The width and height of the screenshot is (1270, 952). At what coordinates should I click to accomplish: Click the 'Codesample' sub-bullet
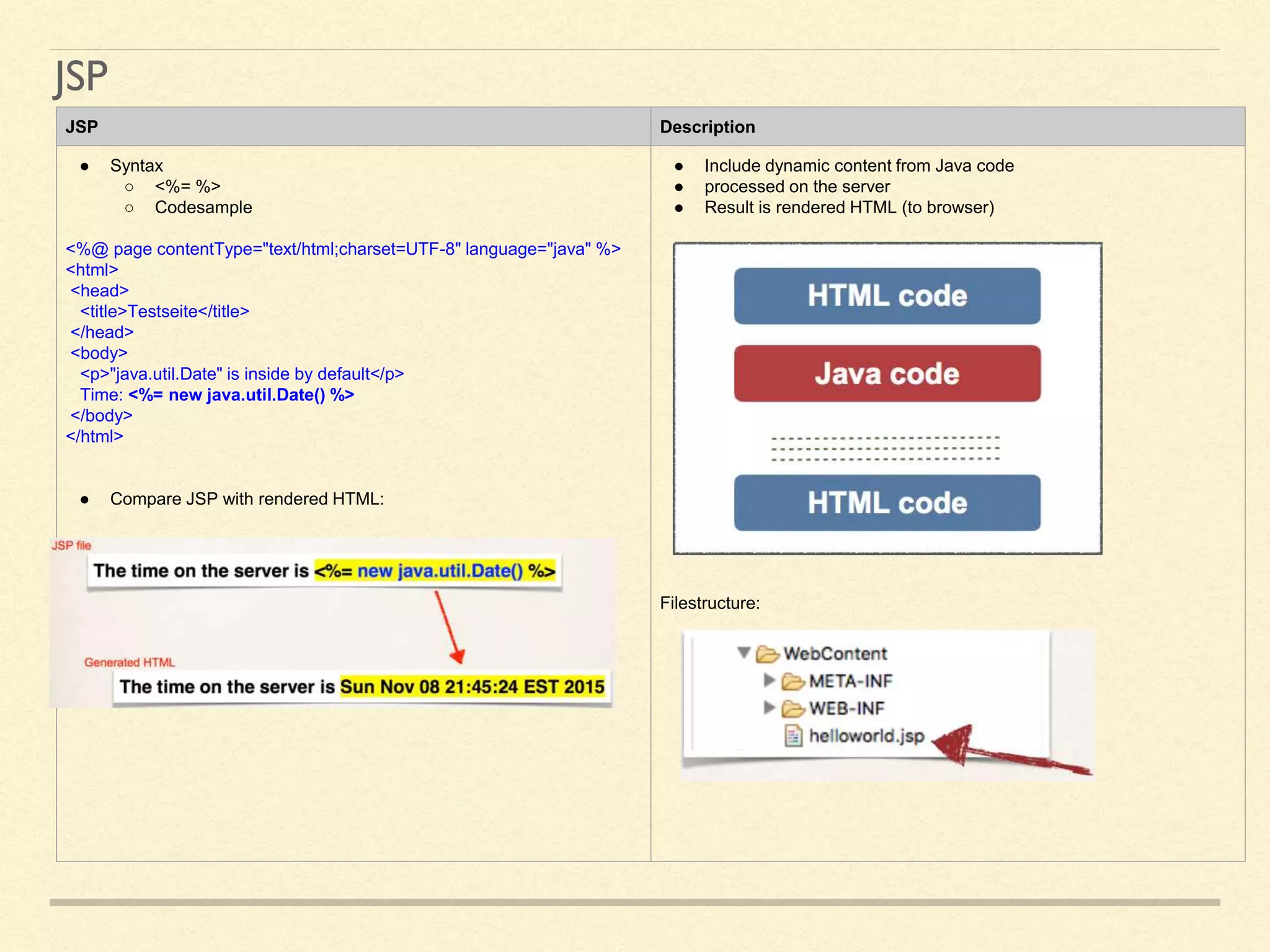[203, 208]
